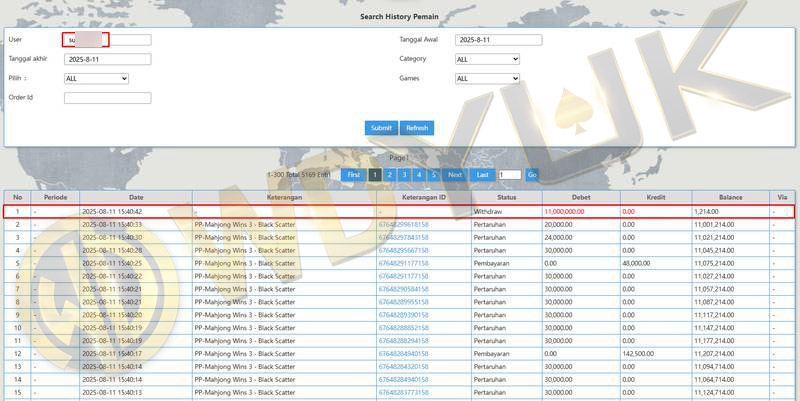Go to First page
This screenshot has height=401, width=800.
354,174
